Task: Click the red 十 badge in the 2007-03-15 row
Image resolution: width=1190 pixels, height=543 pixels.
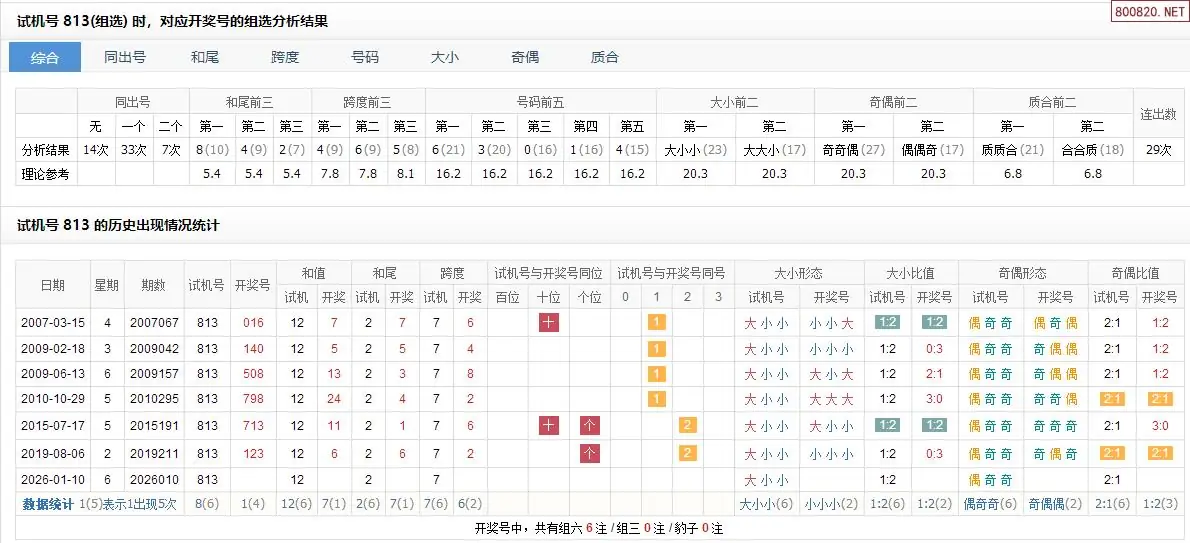Action: pyautogui.click(x=548, y=322)
